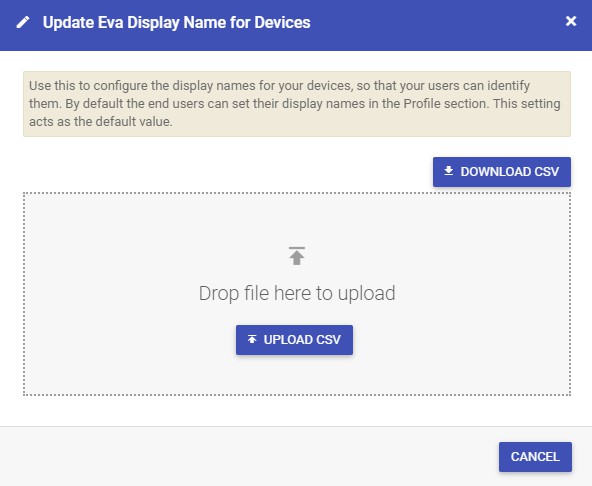Download the device names CSV file
This screenshot has width=592, height=486.
click(x=502, y=172)
